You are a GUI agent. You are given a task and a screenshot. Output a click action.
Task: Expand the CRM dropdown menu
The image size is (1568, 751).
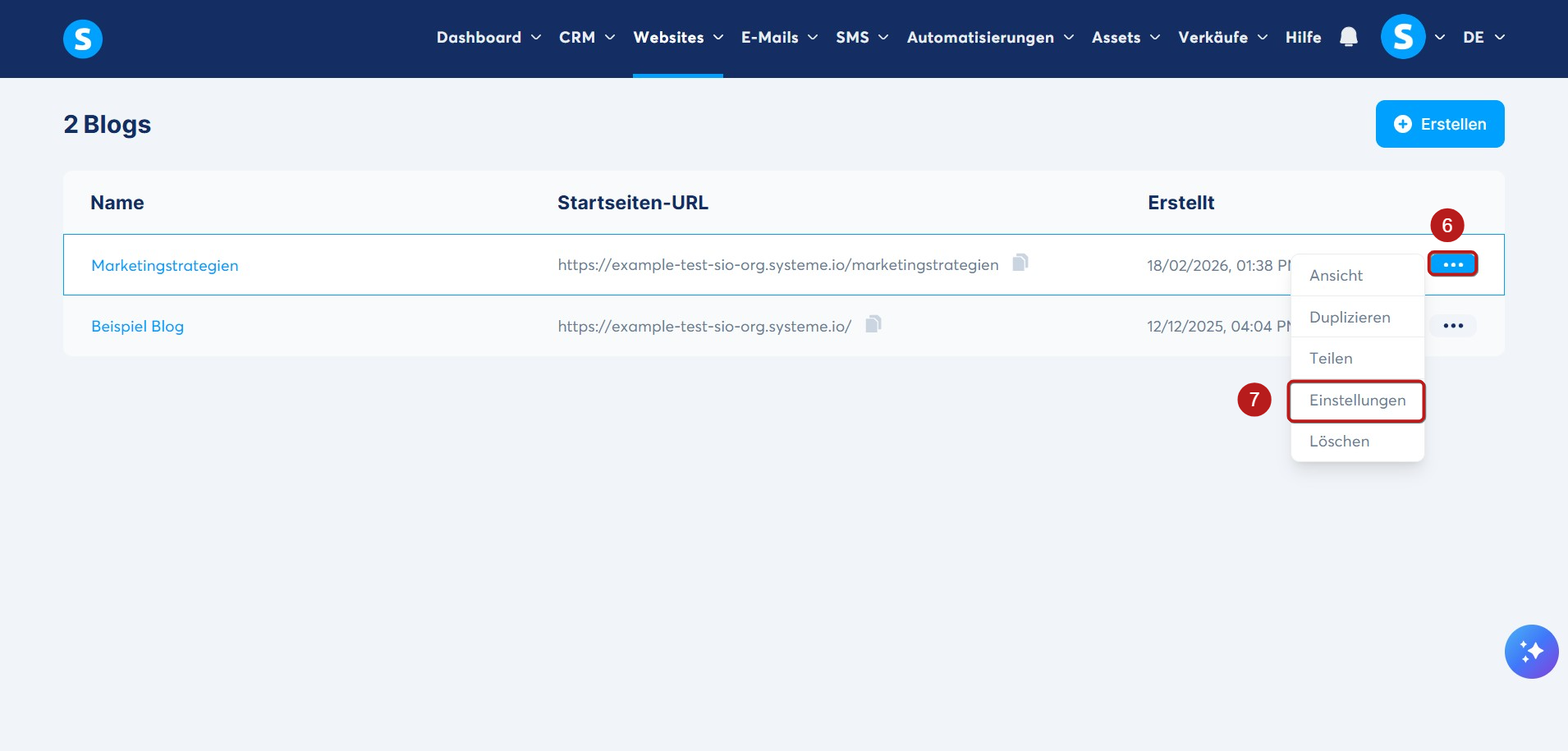pos(587,38)
